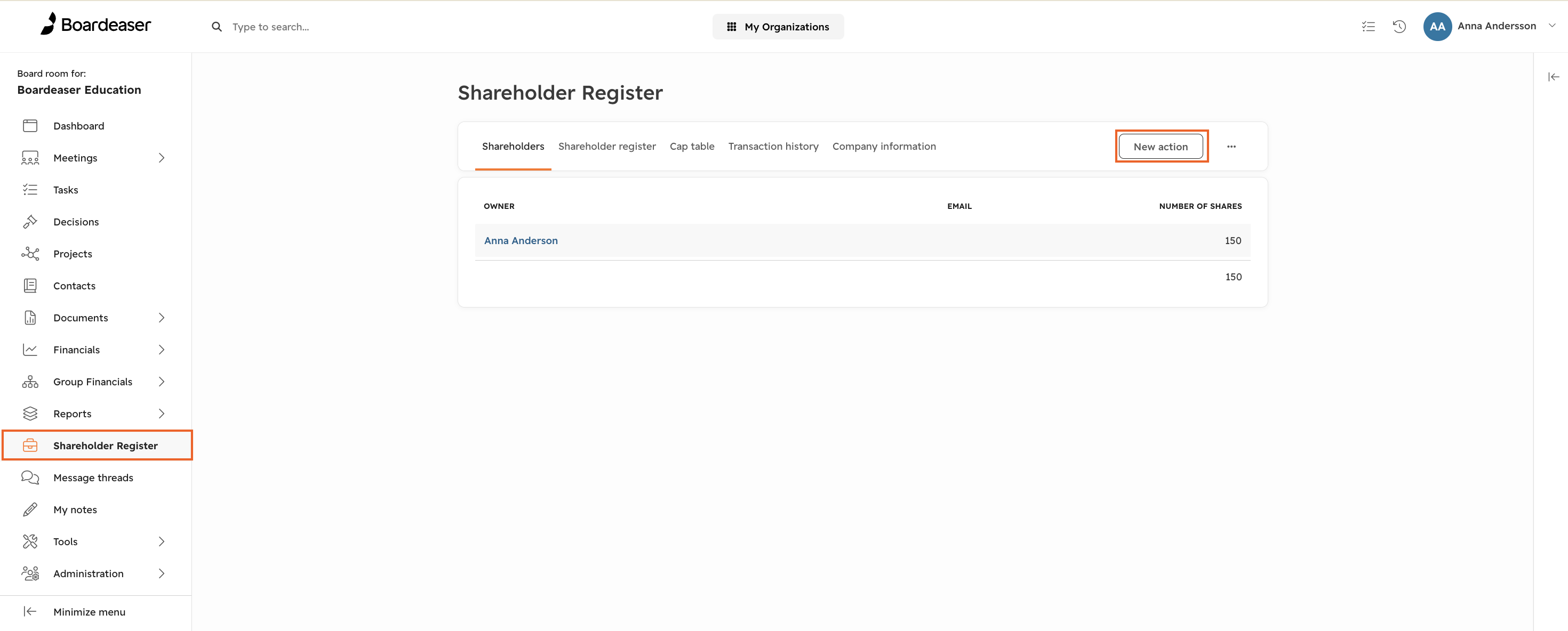Click the Anna Andersson user name

tap(1497, 26)
